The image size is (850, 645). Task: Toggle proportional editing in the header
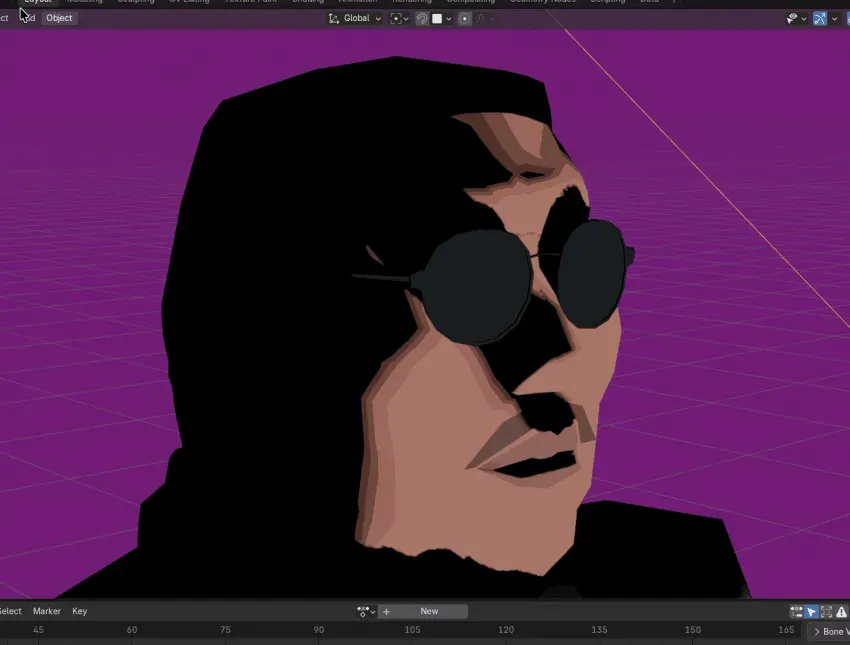(x=465, y=18)
